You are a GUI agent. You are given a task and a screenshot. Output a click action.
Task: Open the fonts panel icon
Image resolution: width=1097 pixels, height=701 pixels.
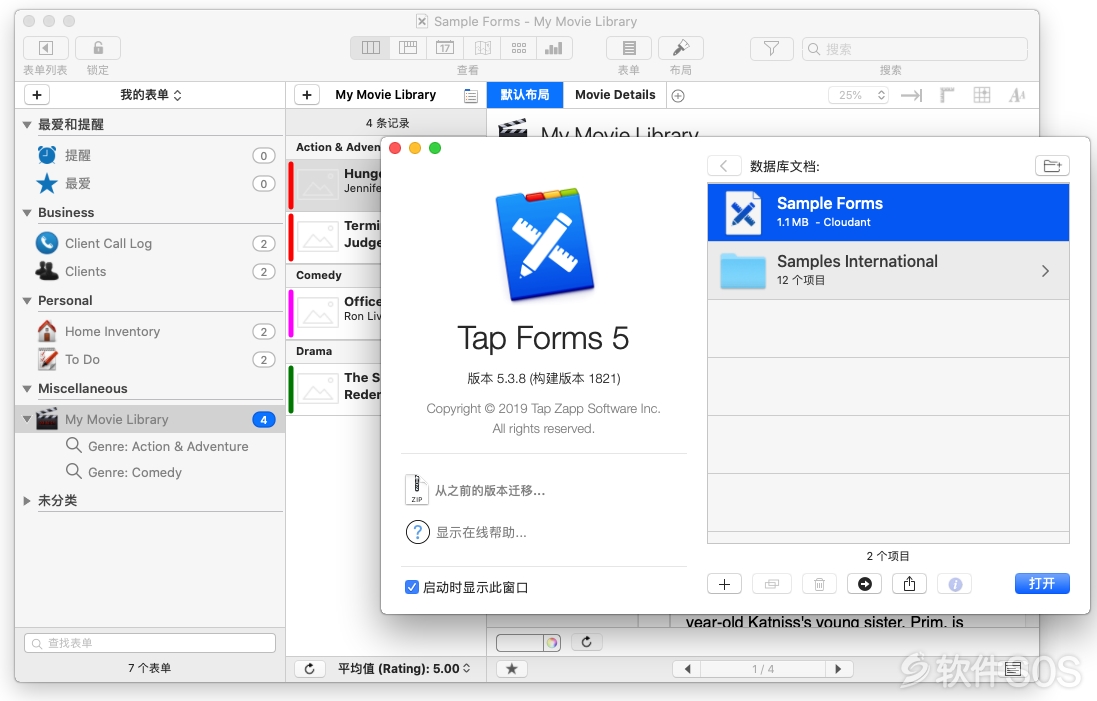(1017, 95)
